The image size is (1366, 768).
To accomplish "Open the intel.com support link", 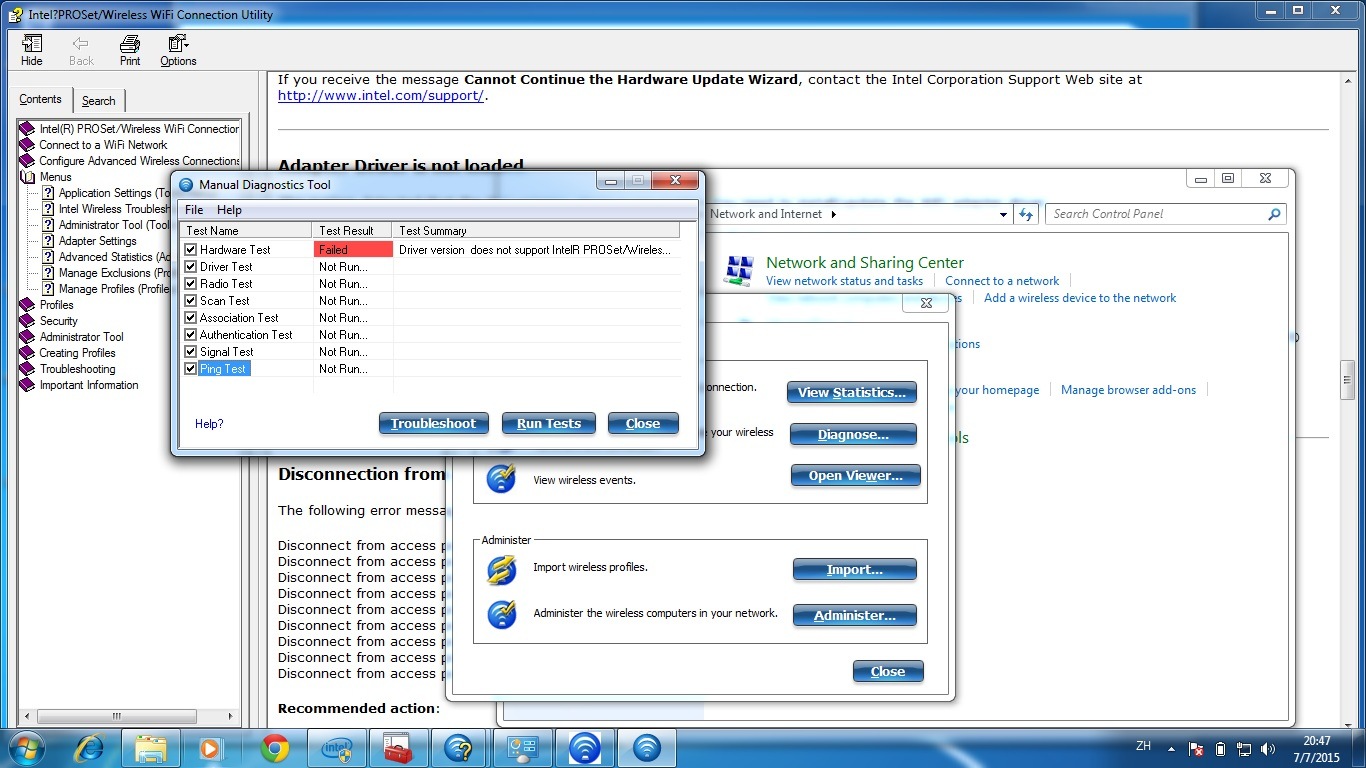I will [x=381, y=96].
